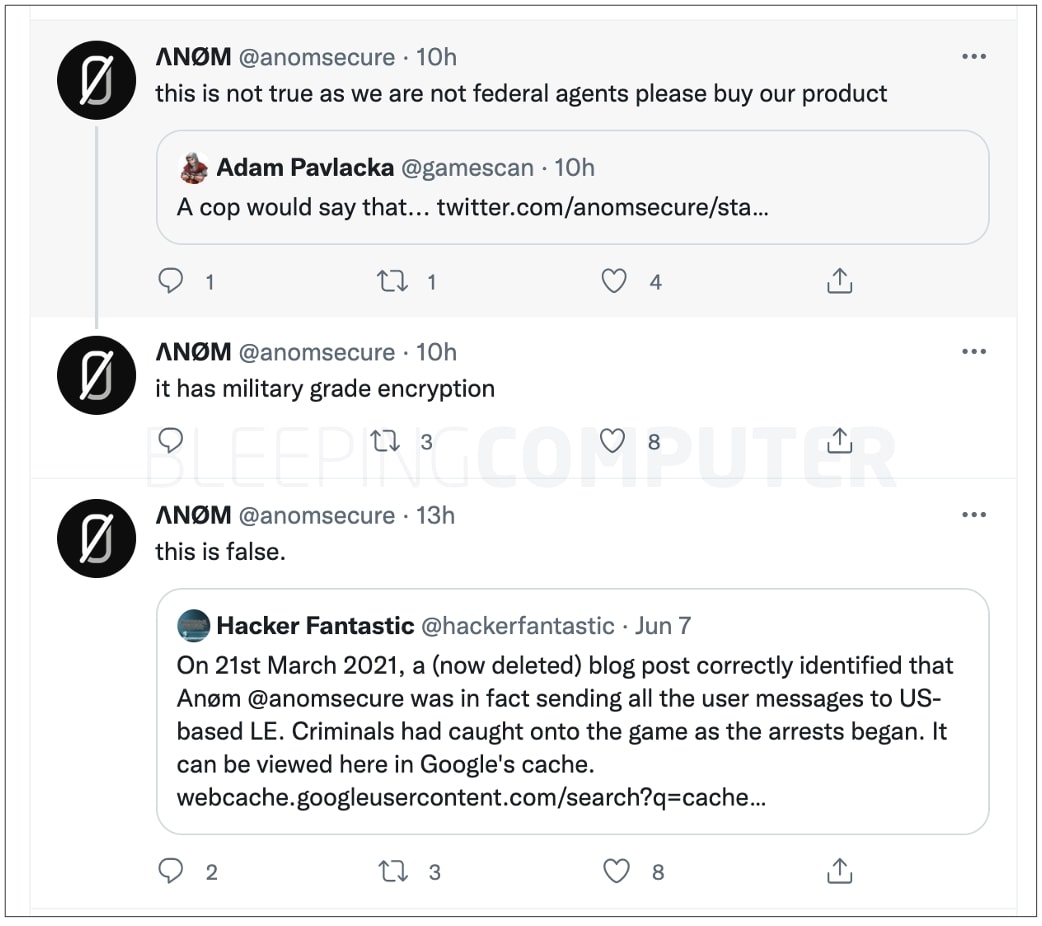This screenshot has width=1042, height=926.
Task: Open more options on 'this is false' tweet
Action: tap(973, 515)
